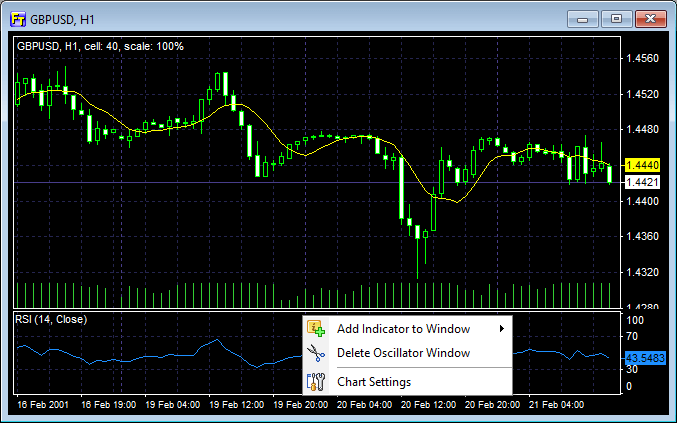Click the 1.4520 price axis label
Viewport: 677px width, 423px height.
pos(642,94)
